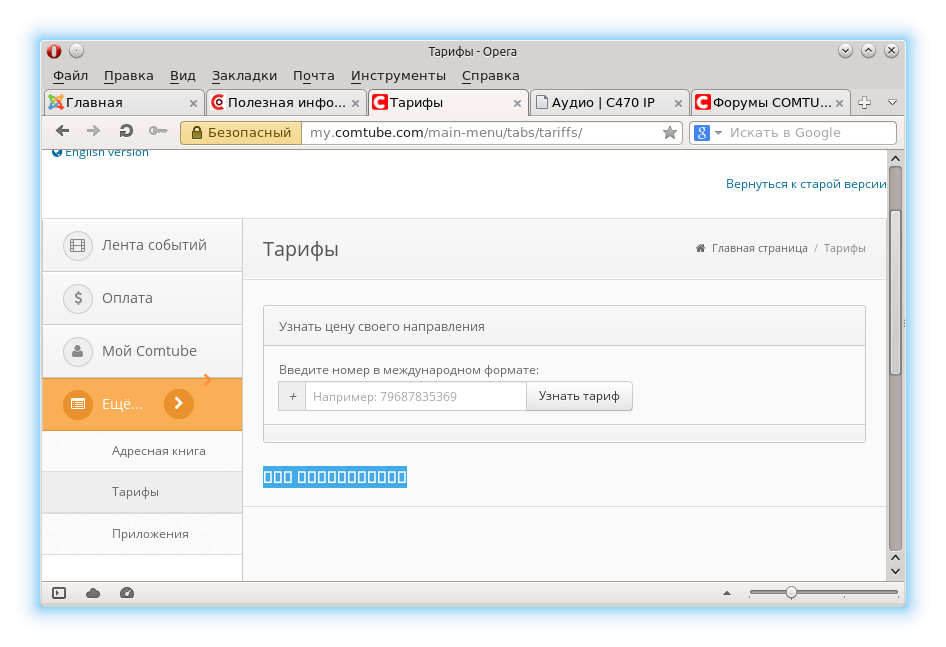Screen dimensions: 946x647
Task: Click Вернуться к старой версии link
Action: [x=806, y=184]
